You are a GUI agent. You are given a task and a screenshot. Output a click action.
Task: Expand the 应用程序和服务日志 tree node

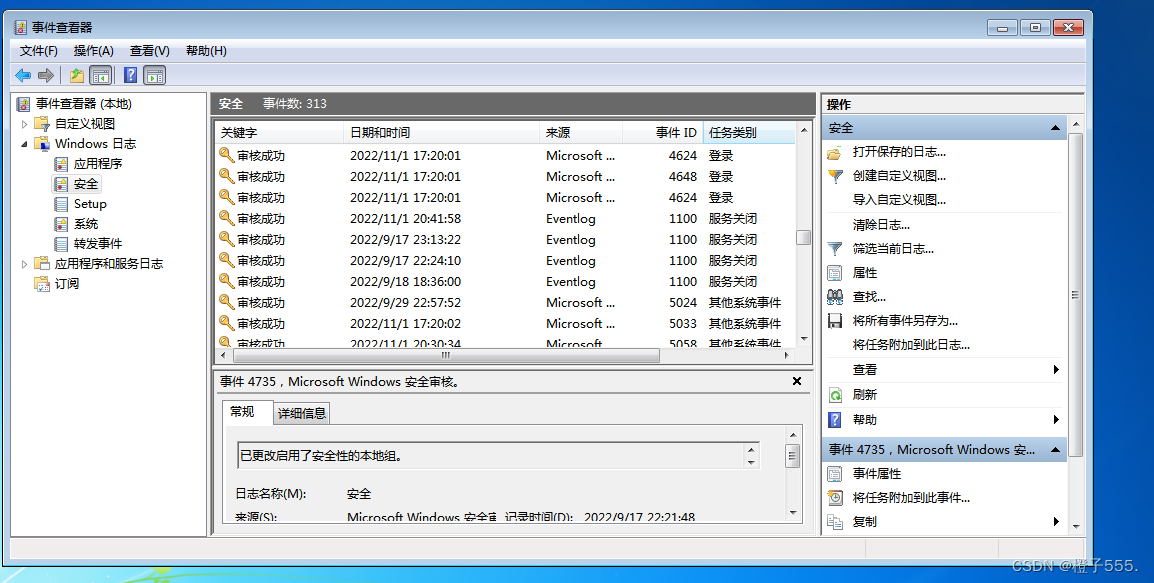click(x=24, y=264)
